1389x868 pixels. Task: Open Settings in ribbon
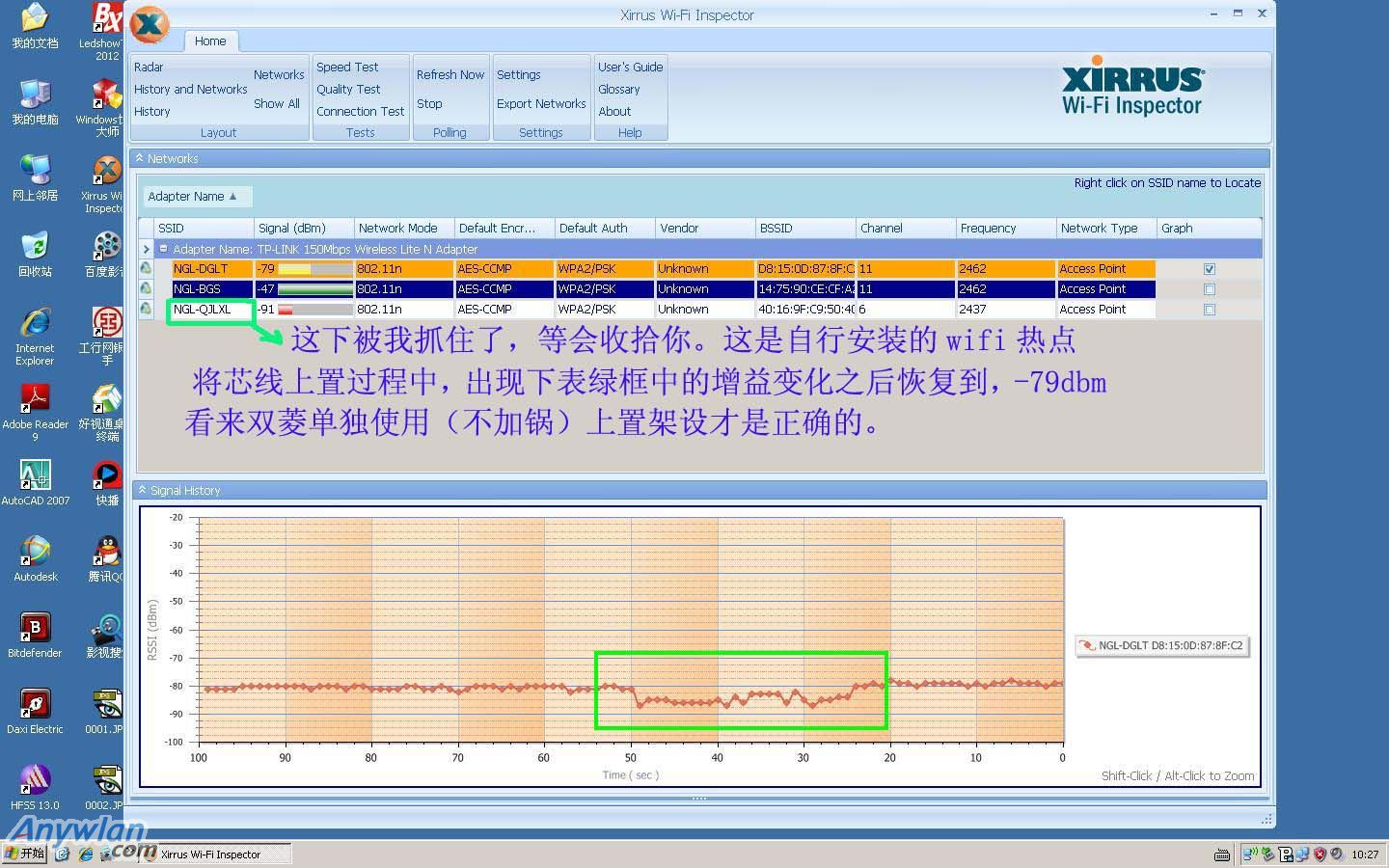[519, 74]
